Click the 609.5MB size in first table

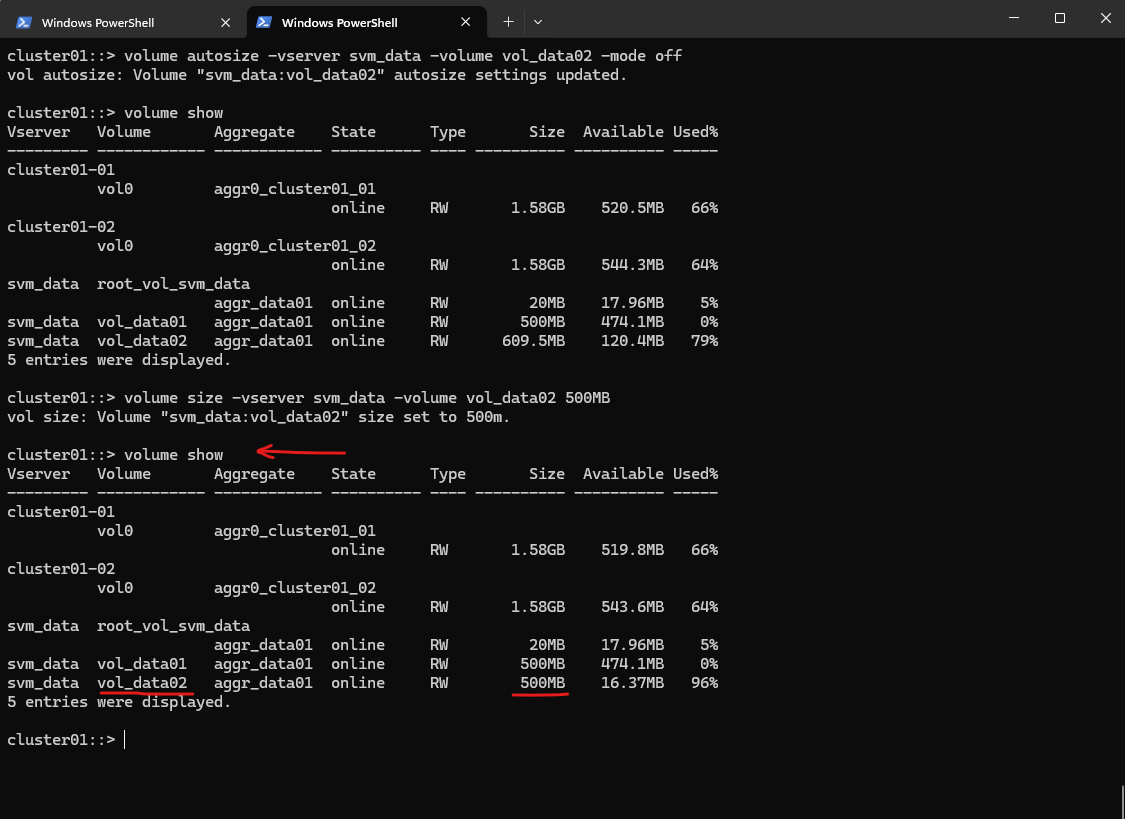[x=533, y=341]
